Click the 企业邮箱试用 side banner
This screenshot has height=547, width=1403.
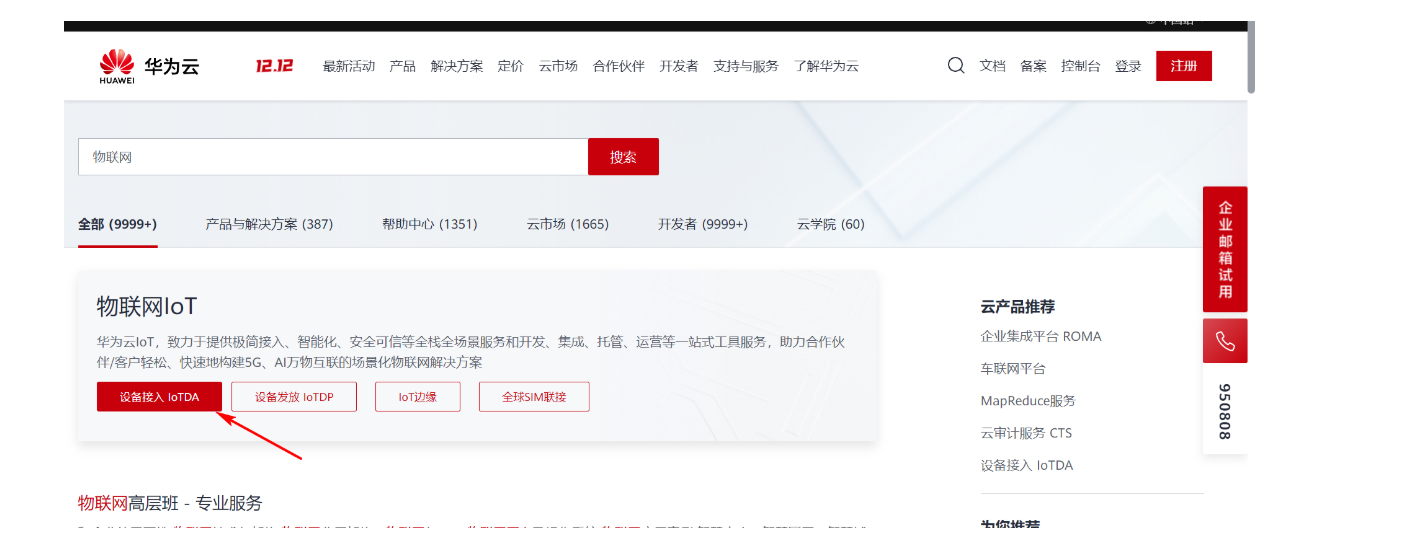point(1225,249)
